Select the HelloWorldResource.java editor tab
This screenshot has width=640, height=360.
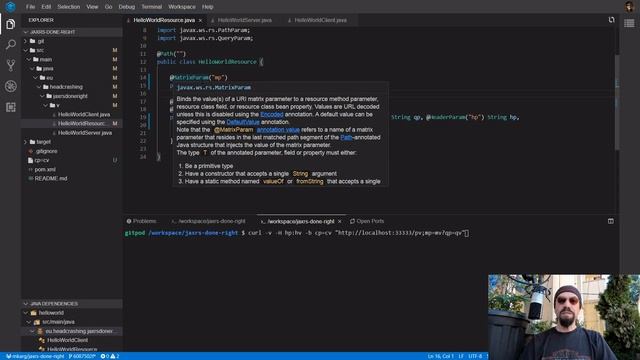(x=164, y=20)
